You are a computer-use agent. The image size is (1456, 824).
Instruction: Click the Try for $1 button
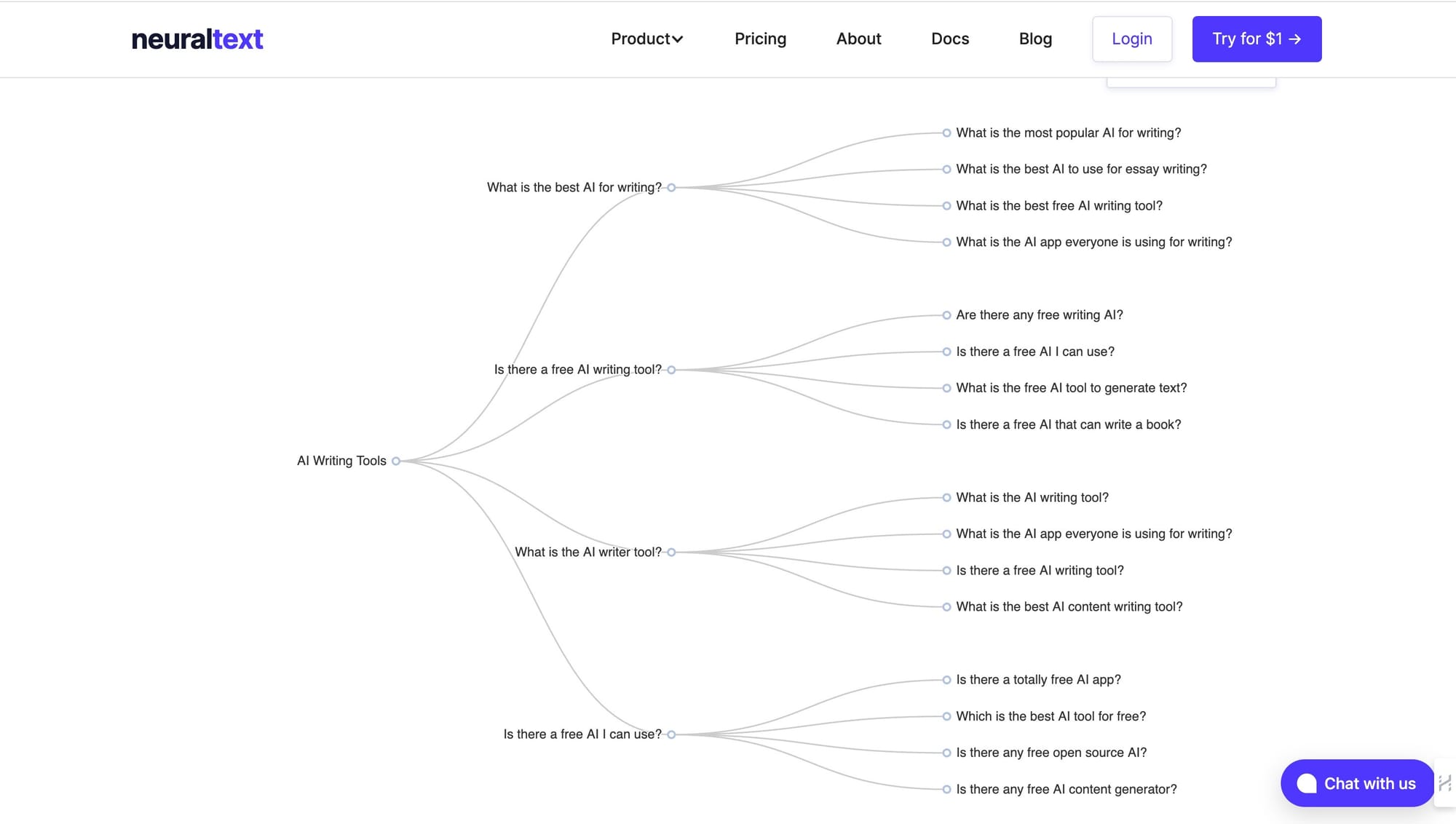point(1256,39)
